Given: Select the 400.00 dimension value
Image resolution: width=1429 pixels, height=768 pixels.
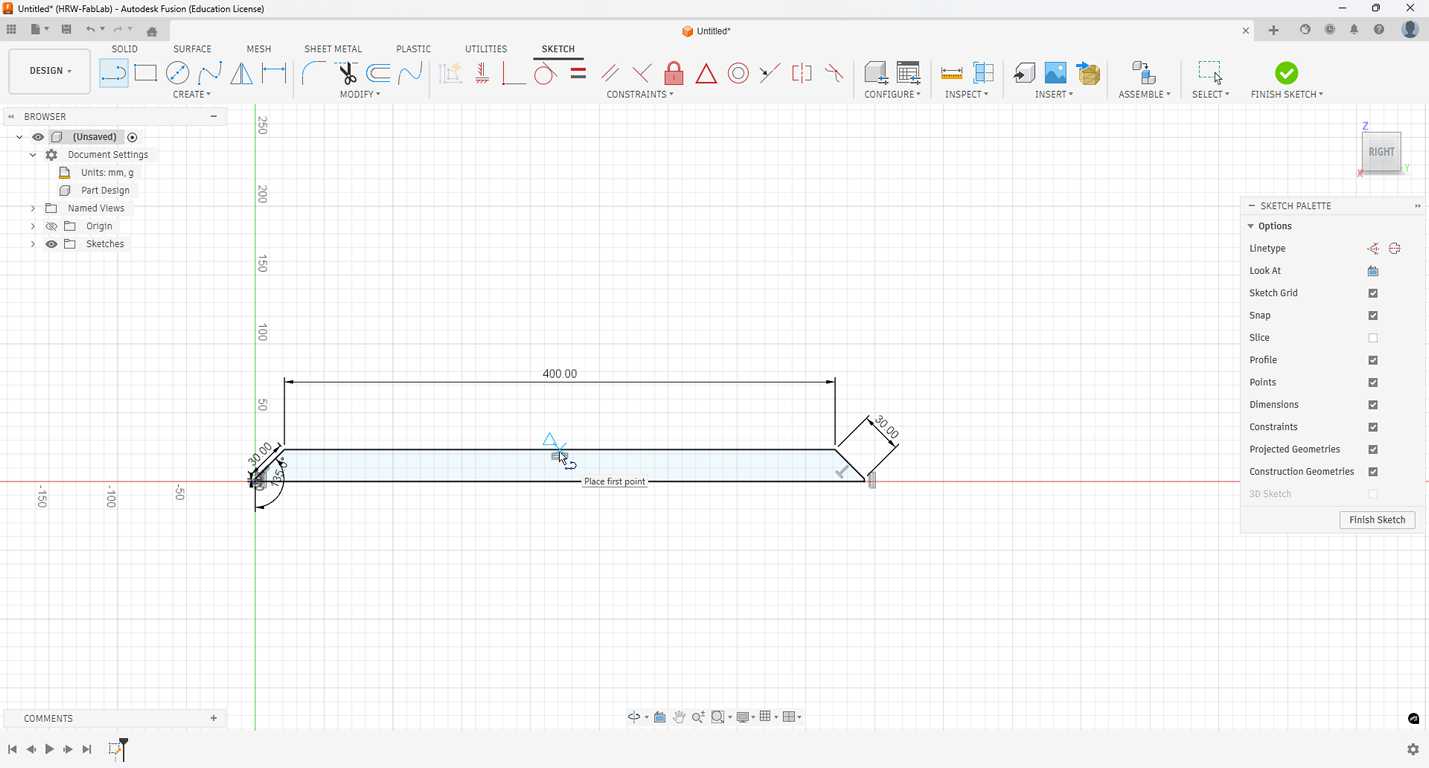Looking at the screenshot, I should pyautogui.click(x=560, y=374).
